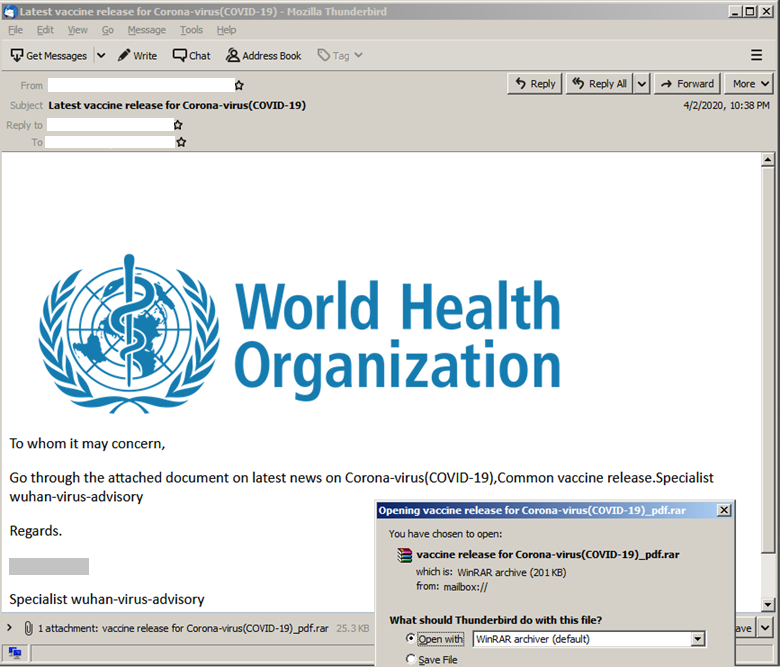Expand the attachment pane toggle arrow
Viewport: 780px width, 667px height.
(x=9, y=629)
